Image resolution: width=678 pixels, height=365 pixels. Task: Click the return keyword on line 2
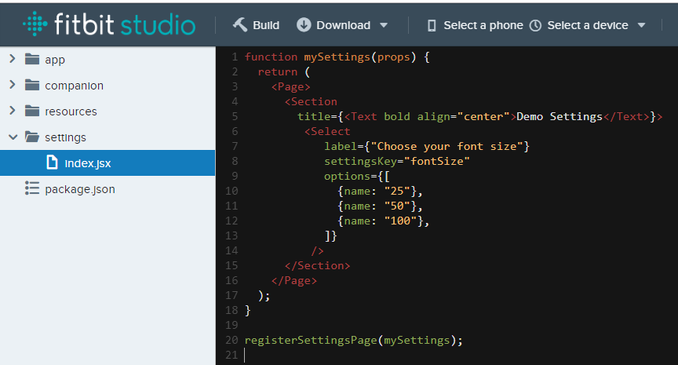(x=278, y=72)
